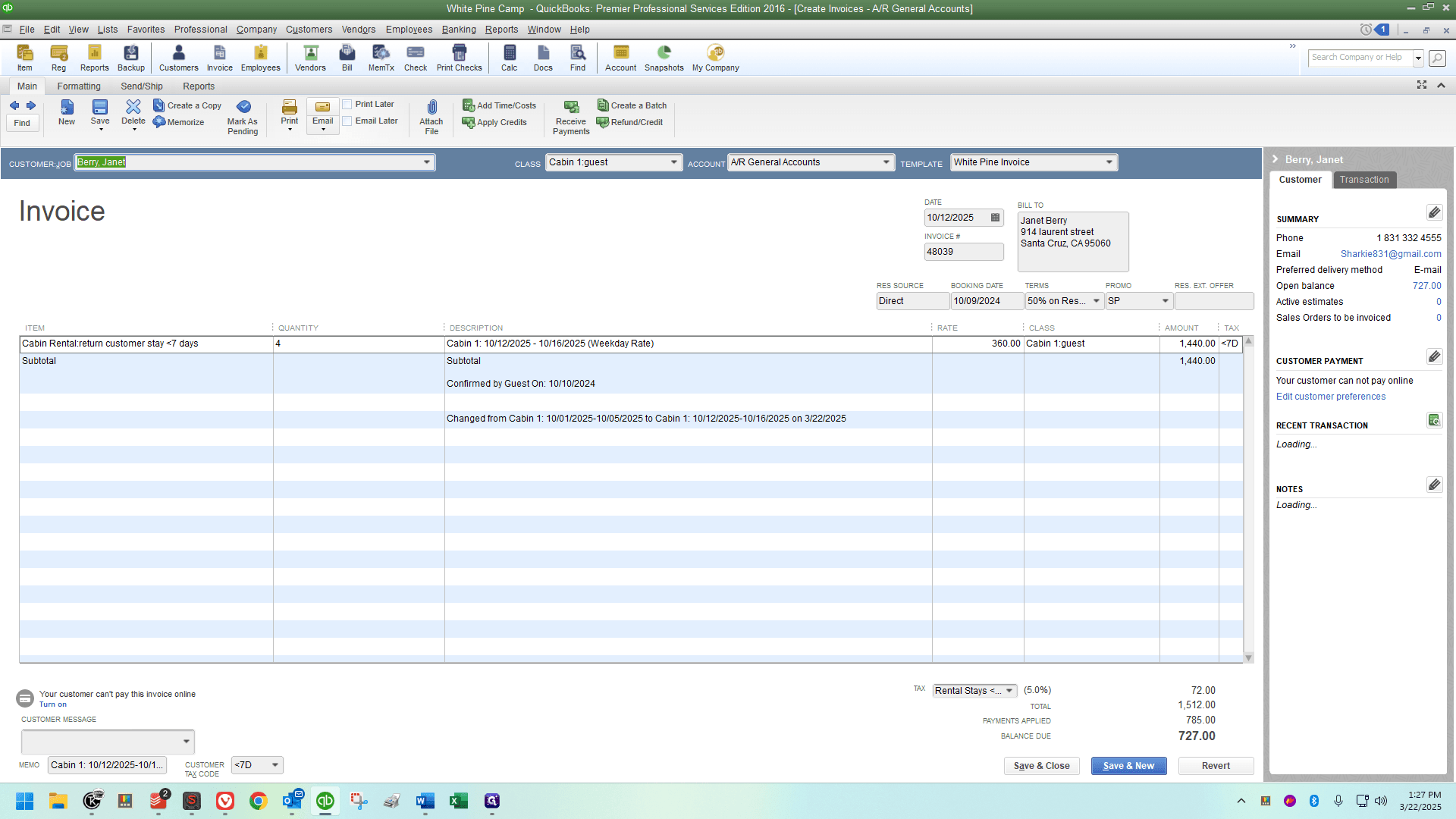Create a new invoice with New icon

67,112
